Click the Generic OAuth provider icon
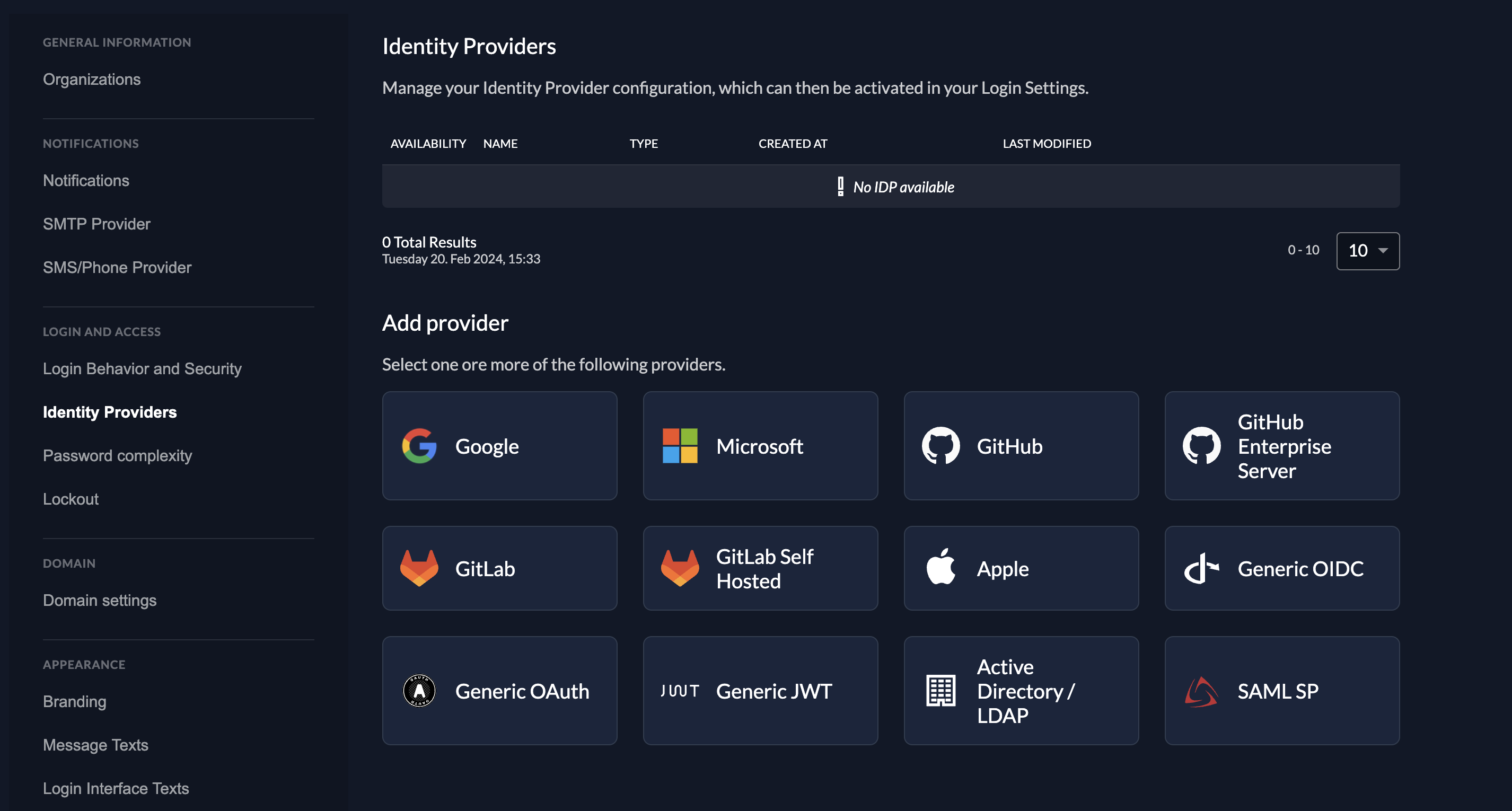The image size is (1512, 811). pyautogui.click(x=420, y=690)
